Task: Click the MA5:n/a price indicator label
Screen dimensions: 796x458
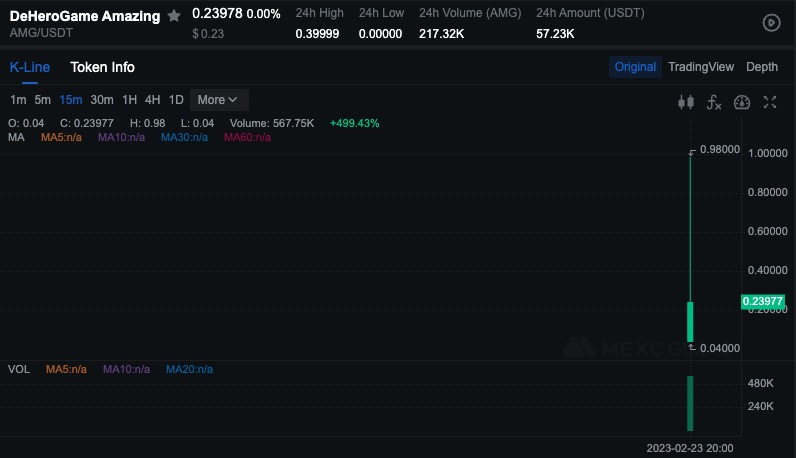Action: tap(61, 137)
